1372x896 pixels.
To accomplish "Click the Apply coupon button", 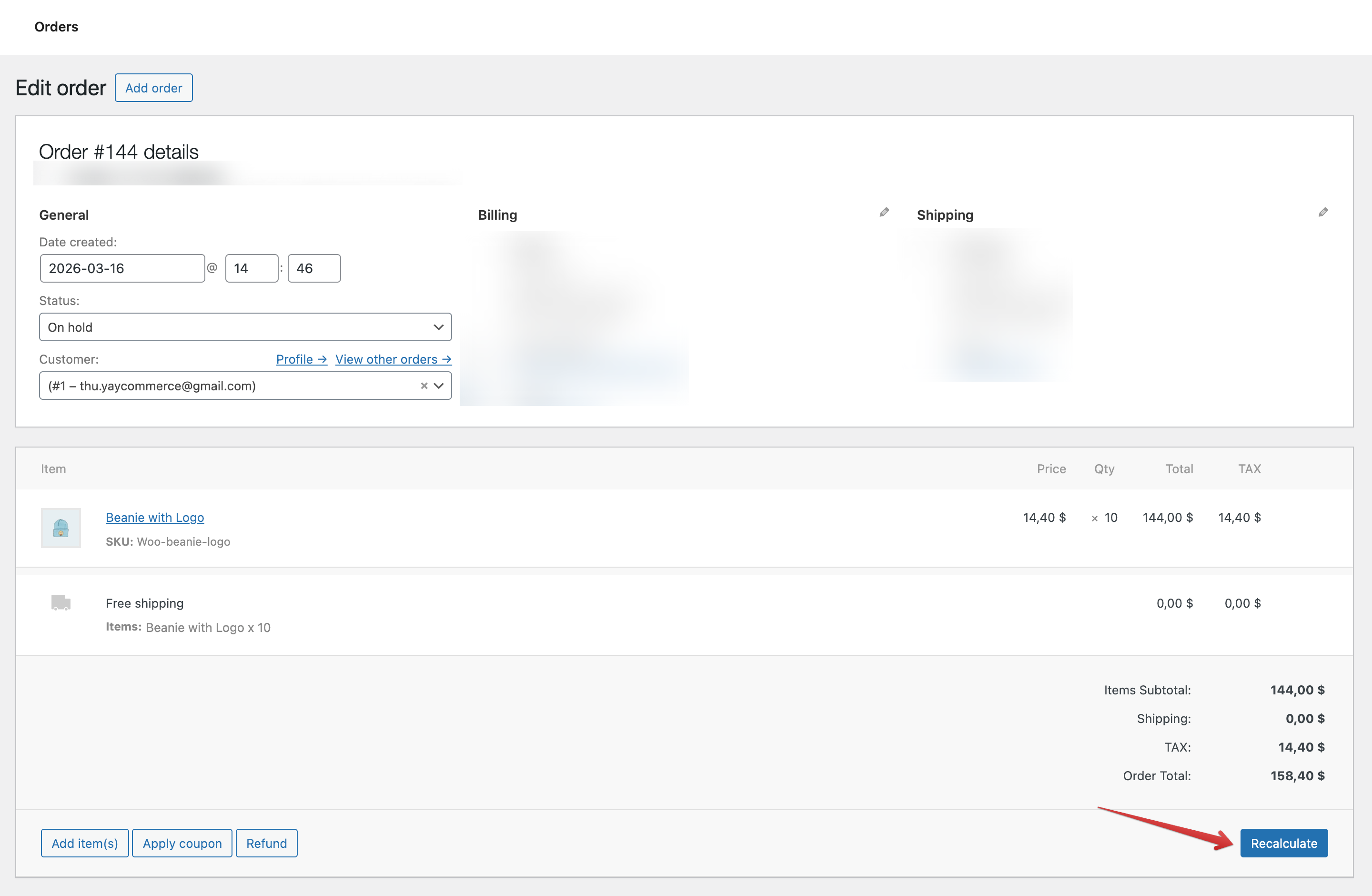I will (182, 843).
